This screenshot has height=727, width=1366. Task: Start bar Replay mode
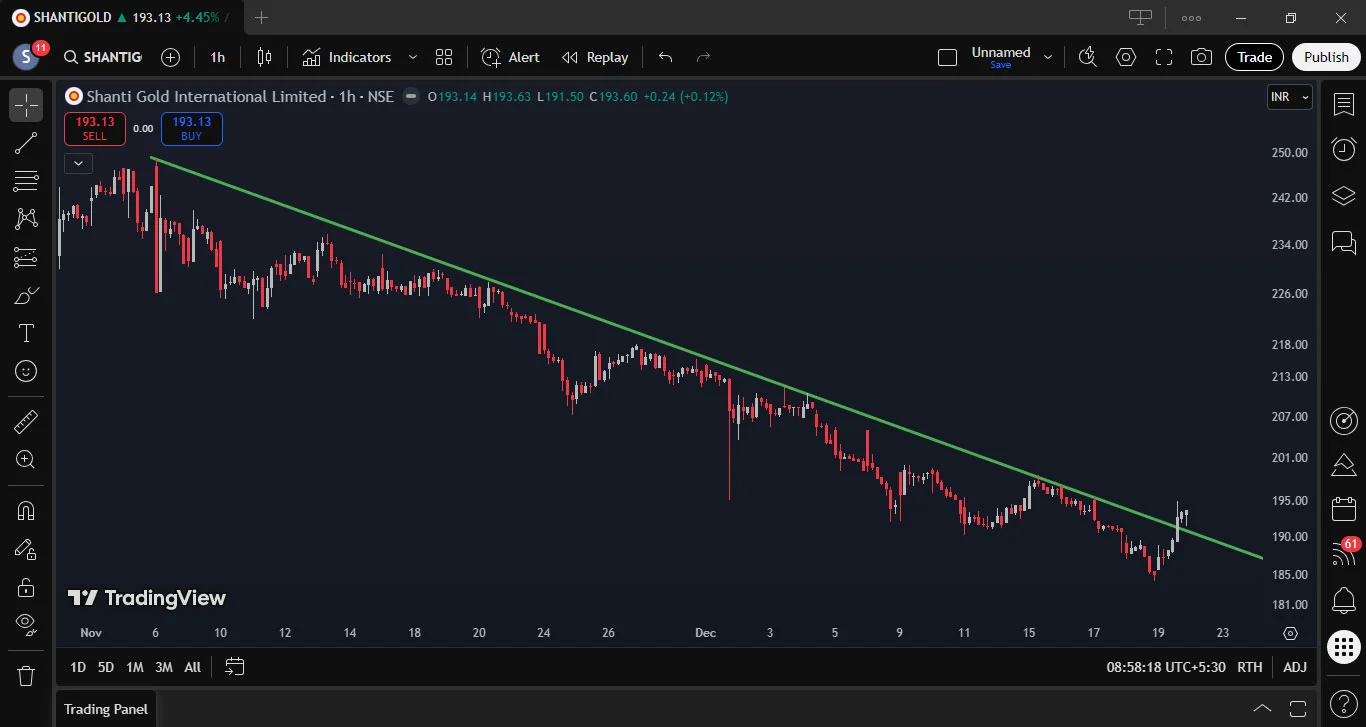pos(595,57)
